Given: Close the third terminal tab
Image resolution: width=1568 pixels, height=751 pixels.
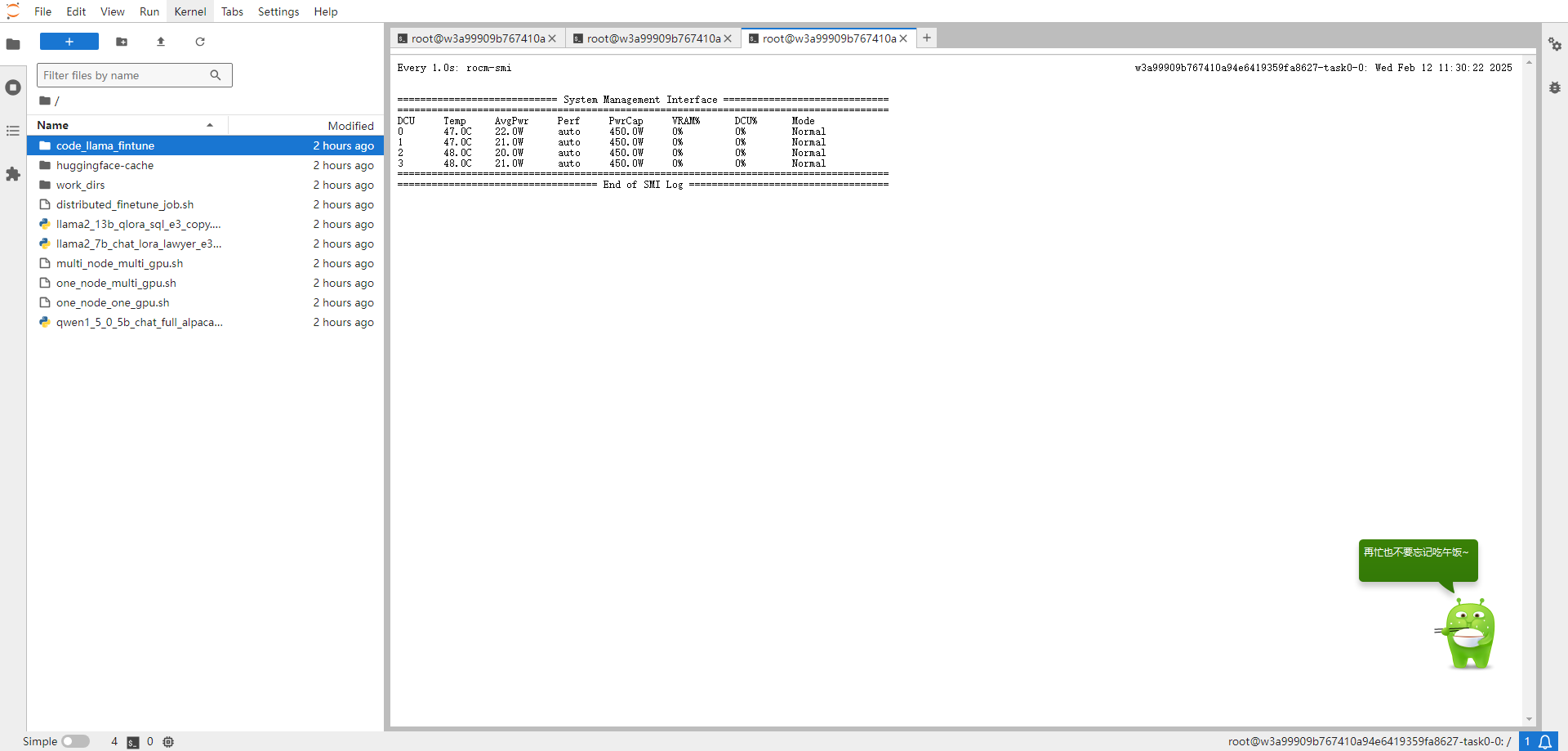Looking at the screenshot, I should tap(903, 38).
